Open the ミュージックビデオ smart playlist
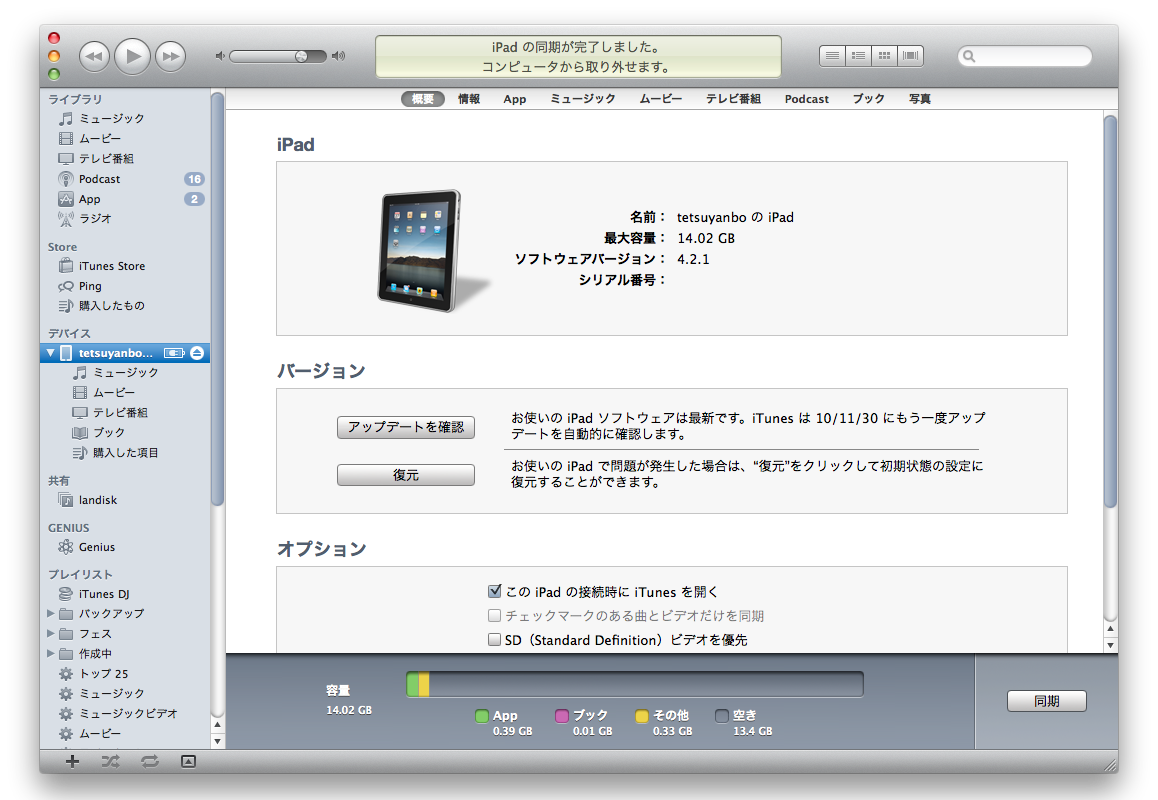Image resolution: width=1158 pixels, height=800 pixels. [125, 714]
